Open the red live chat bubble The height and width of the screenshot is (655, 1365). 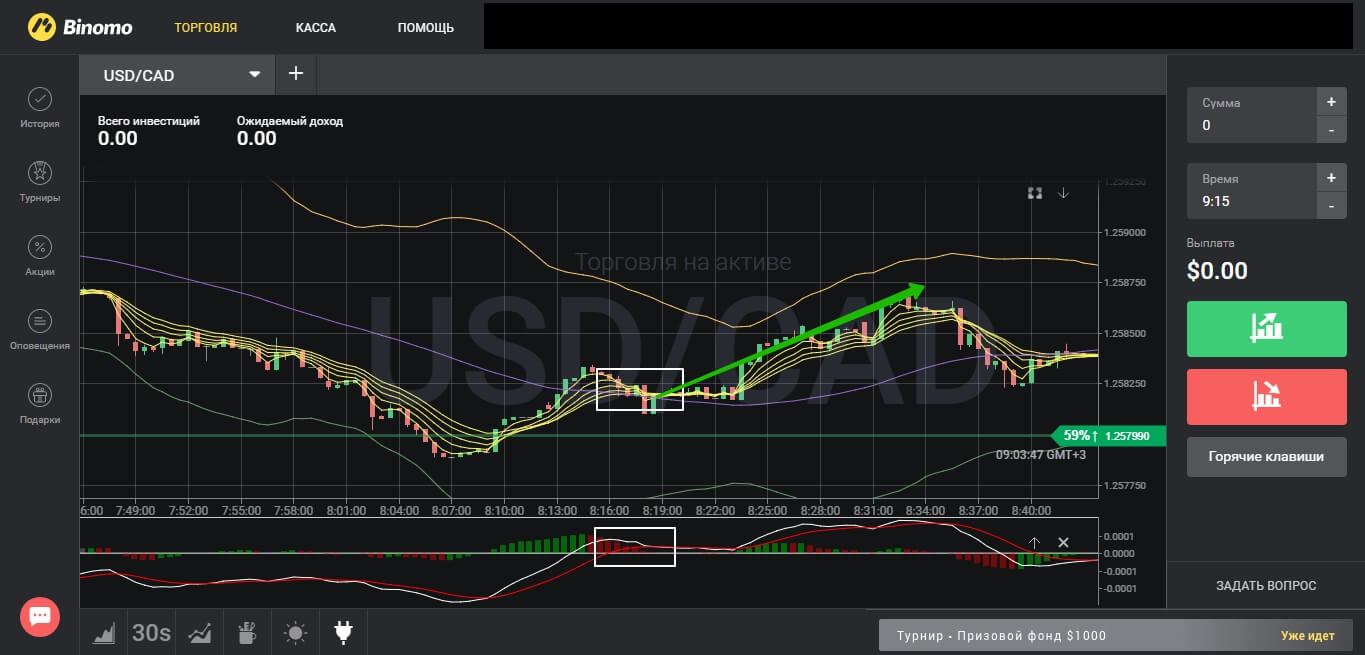click(40, 616)
